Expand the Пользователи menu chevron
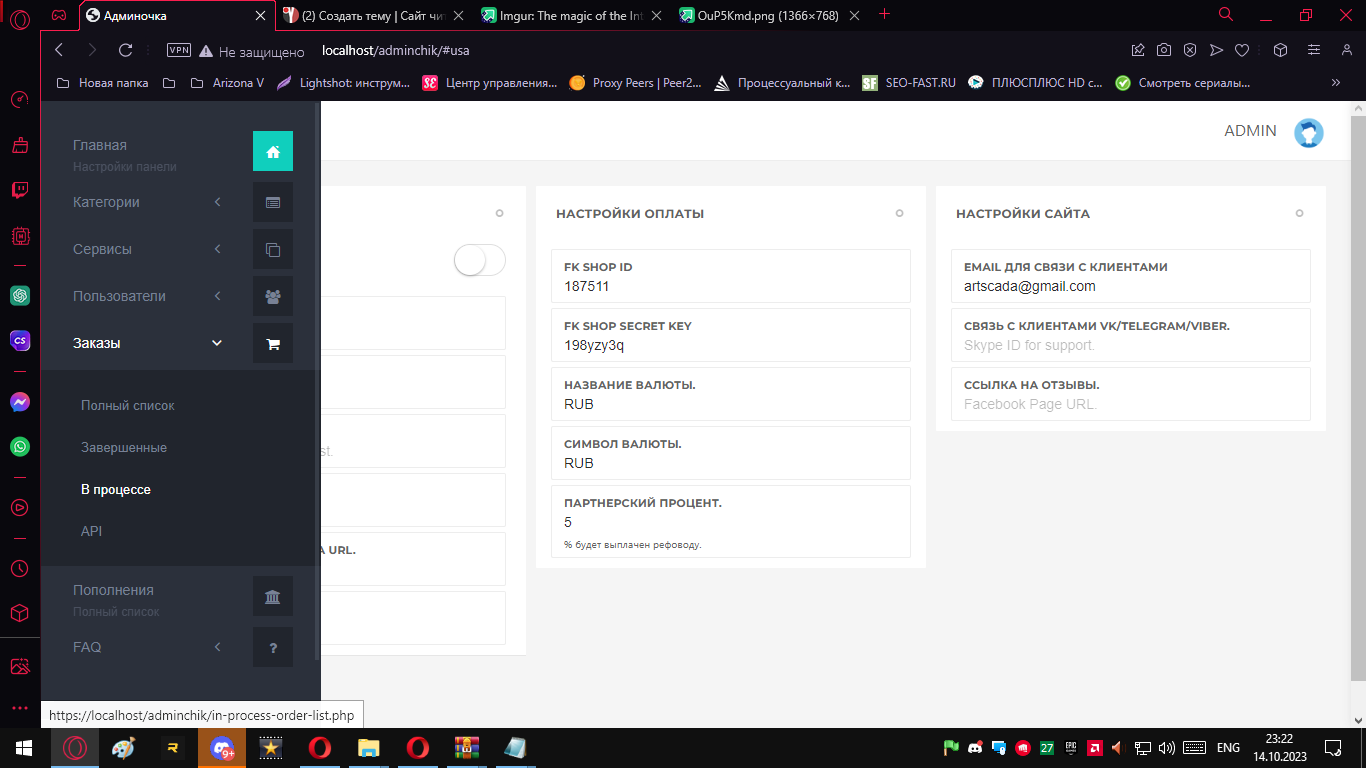Image resolution: width=1366 pixels, height=768 pixels. tap(218, 296)
